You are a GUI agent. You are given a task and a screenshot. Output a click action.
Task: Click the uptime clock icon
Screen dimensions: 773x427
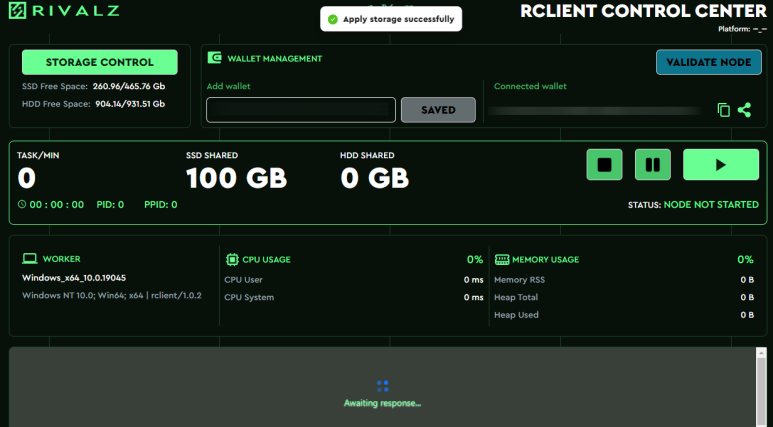point(22,204)
